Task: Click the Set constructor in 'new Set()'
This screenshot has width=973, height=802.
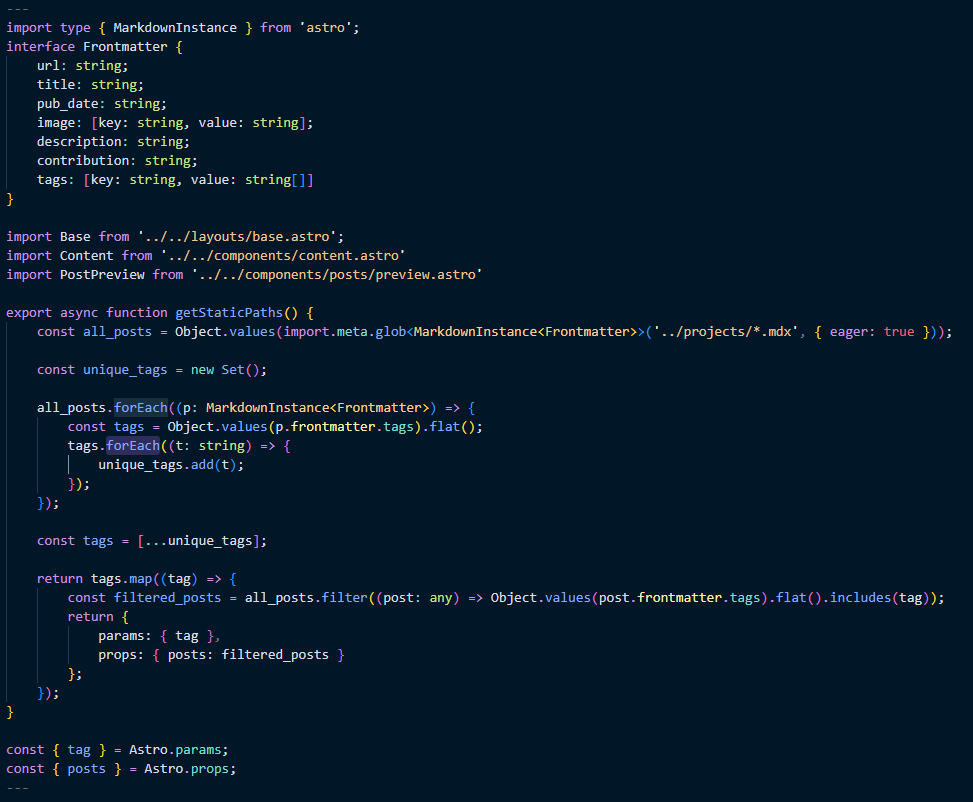Action: [x=232, y=369]
